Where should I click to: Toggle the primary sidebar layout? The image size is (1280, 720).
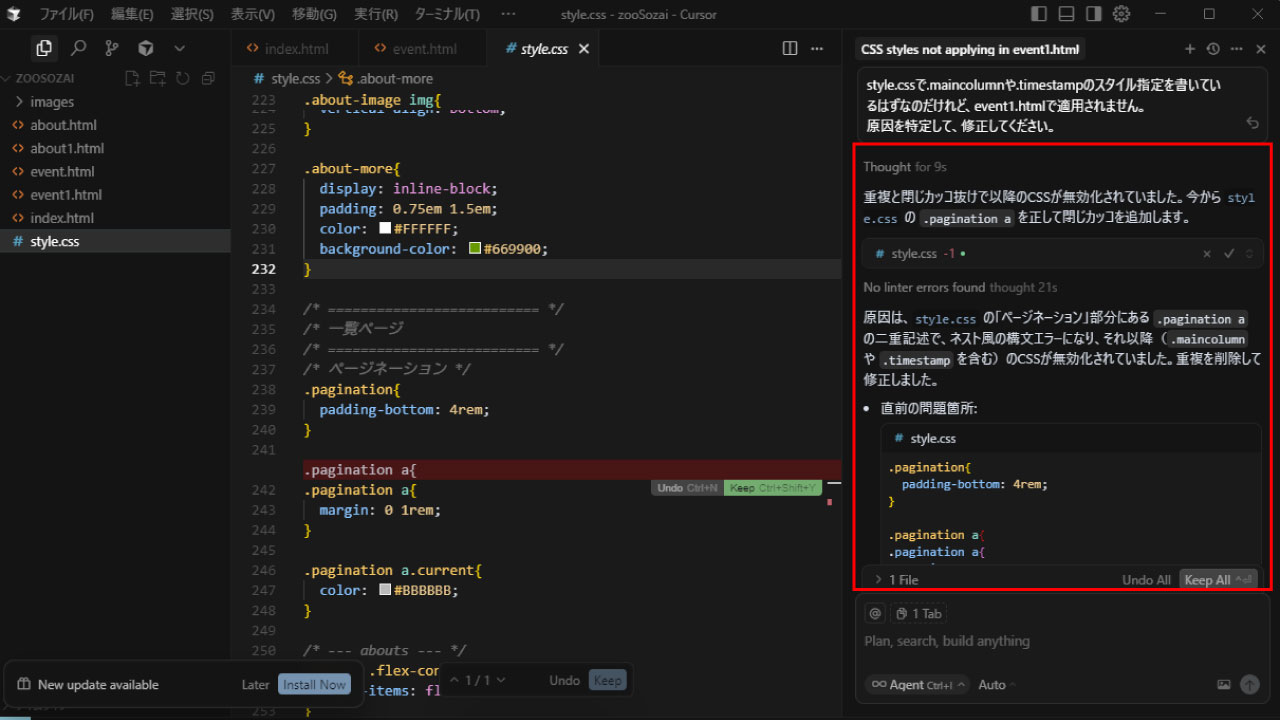click(1039, 14)
